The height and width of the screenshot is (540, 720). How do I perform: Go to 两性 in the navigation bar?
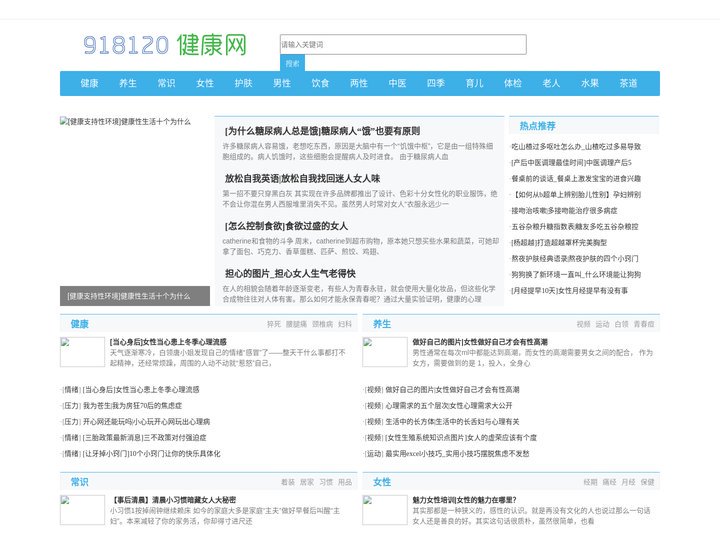tap(359, 83)
